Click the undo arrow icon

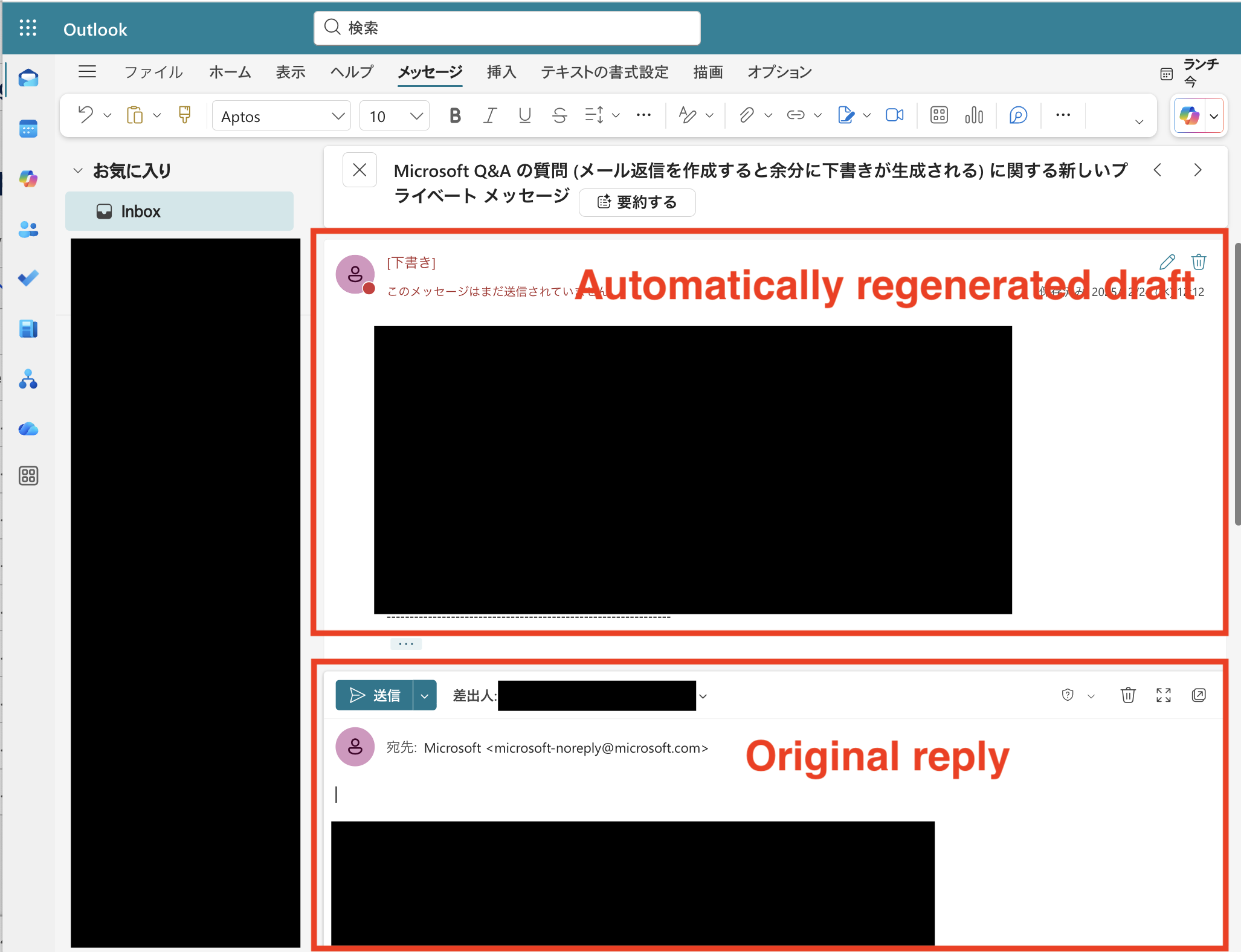click(85, 115)
